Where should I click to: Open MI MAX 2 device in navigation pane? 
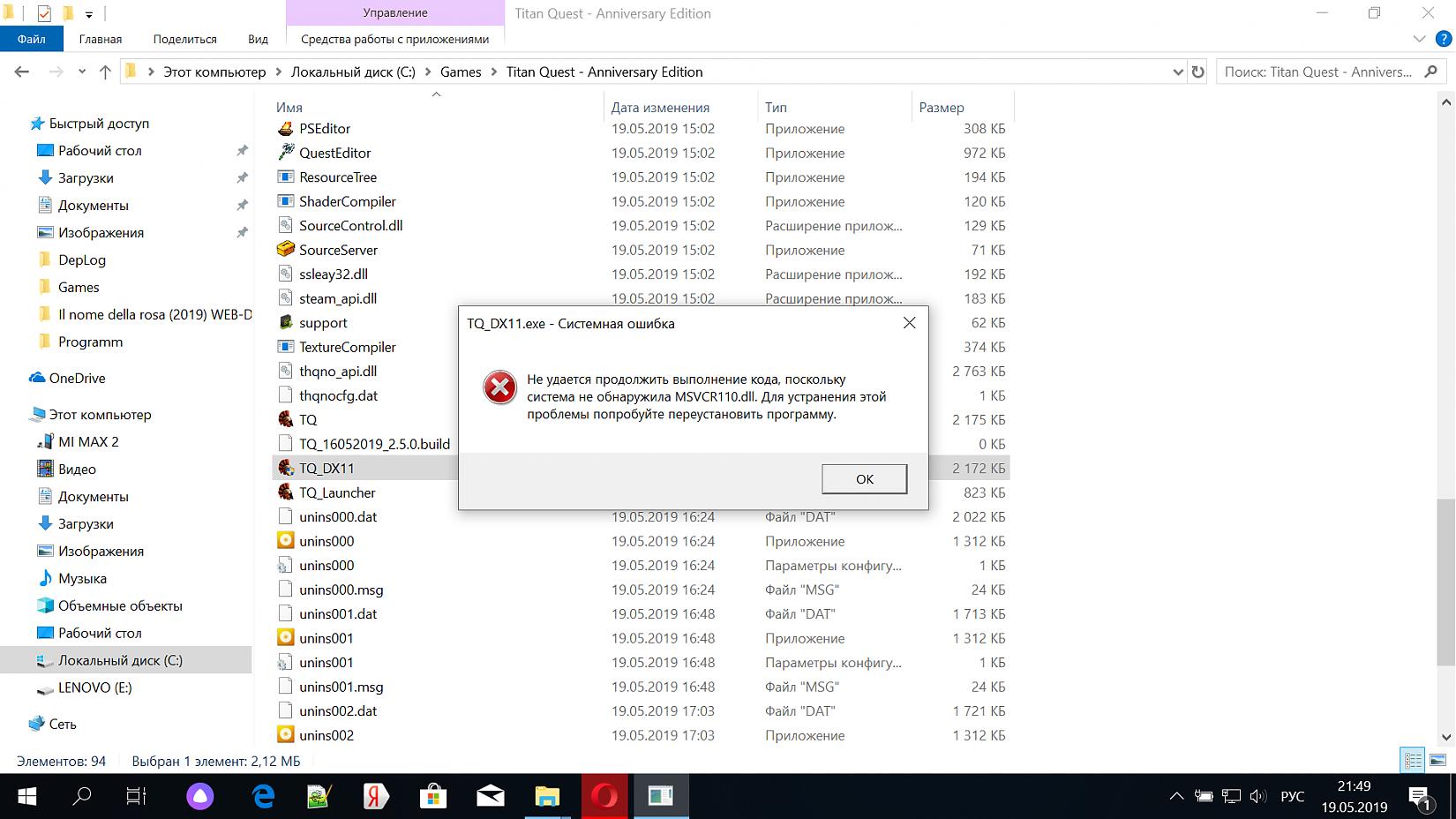click(88, 441)
